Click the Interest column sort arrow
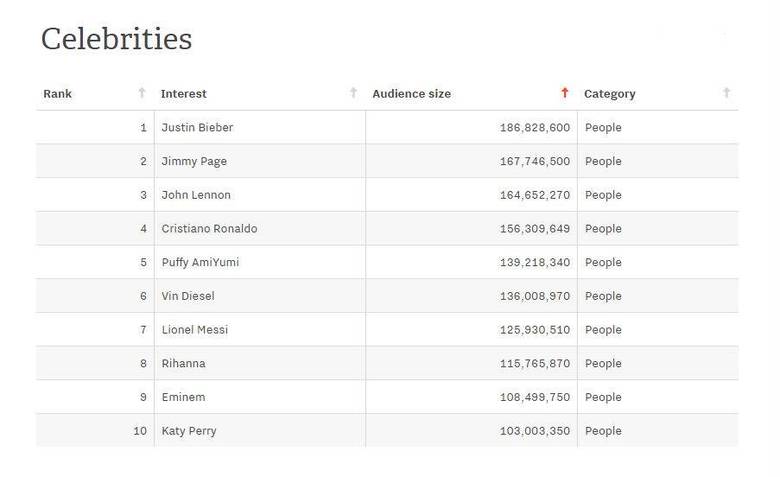Viewport: 780px width, 477px height. tap(353, 93)
